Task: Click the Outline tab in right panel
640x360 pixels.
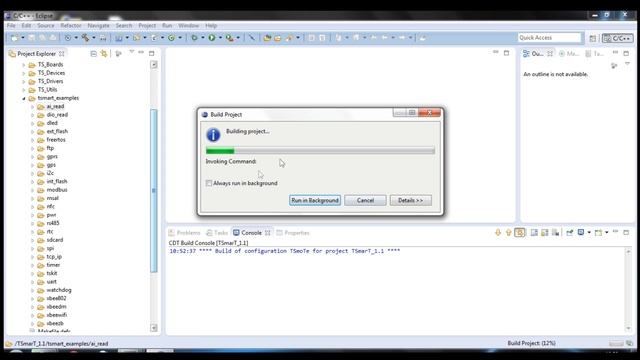Action: [x=538, y=53]
